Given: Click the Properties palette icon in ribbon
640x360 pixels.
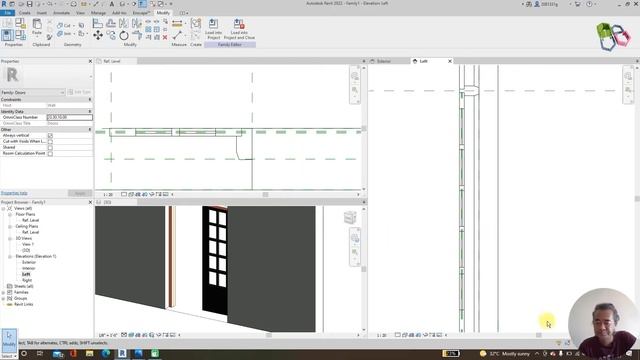Looking at the screenshot, I should (7, 35).
